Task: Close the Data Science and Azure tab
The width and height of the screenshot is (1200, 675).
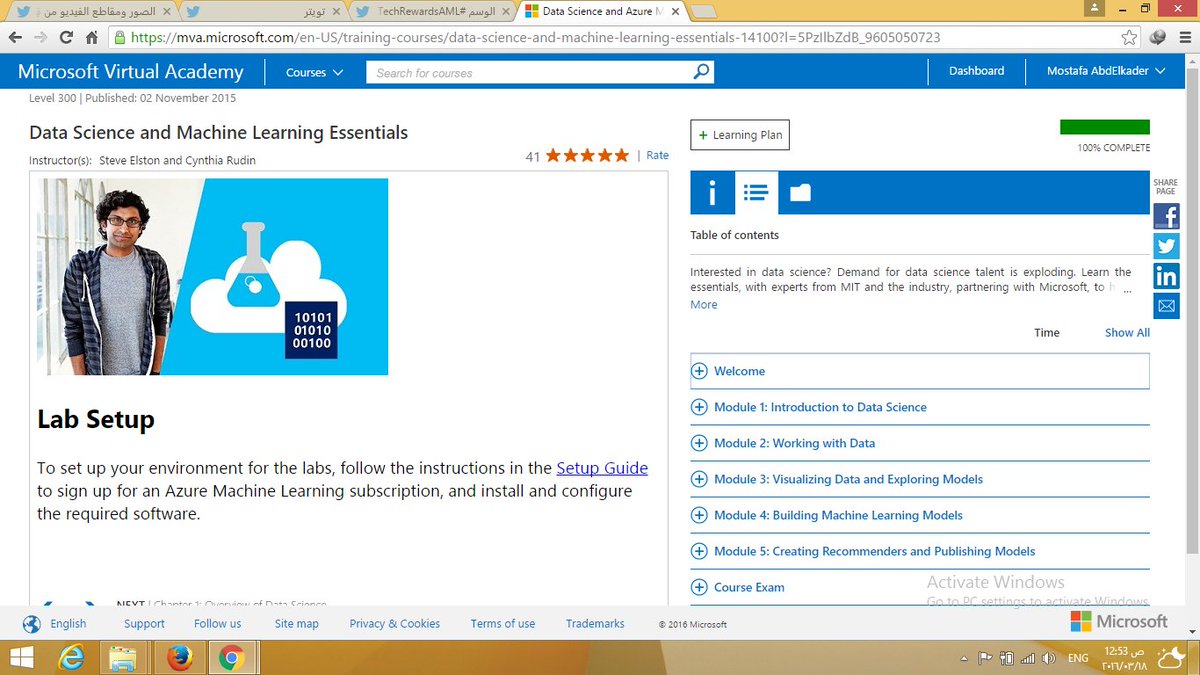Action: point(675,12)
